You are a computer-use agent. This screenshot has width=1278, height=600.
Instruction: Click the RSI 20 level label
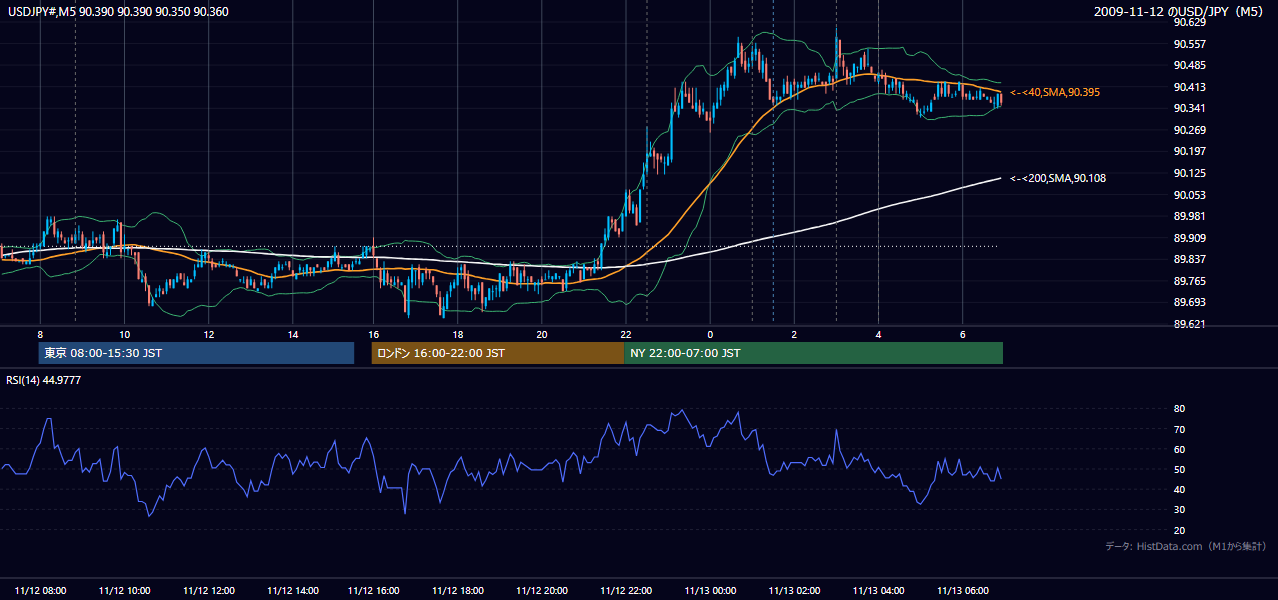[1179, 530]
